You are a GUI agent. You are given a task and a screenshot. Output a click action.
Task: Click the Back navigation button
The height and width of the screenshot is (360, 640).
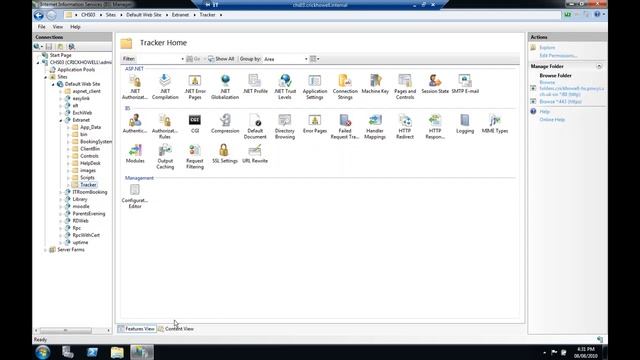click(39, 16)
